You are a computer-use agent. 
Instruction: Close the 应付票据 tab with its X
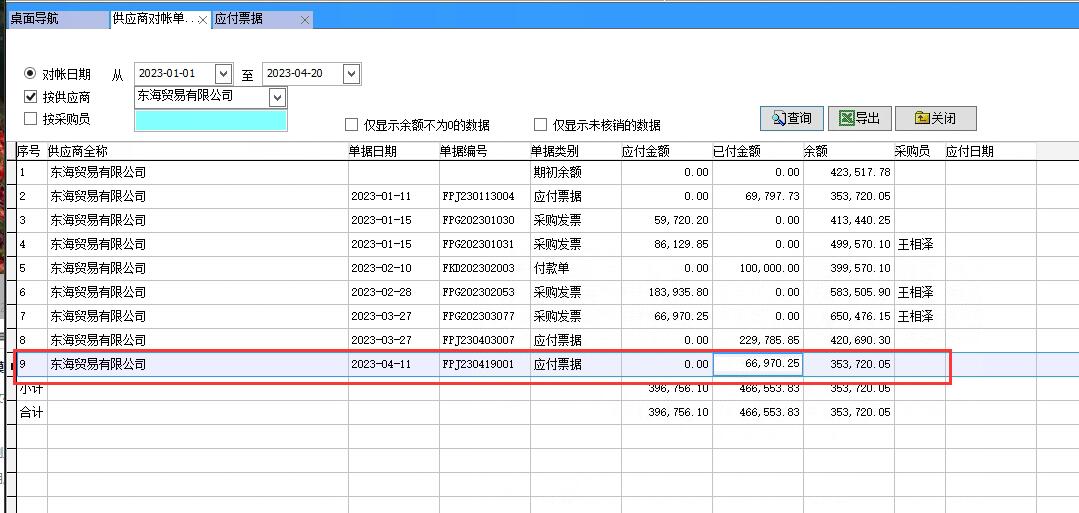tap(305, 20)
